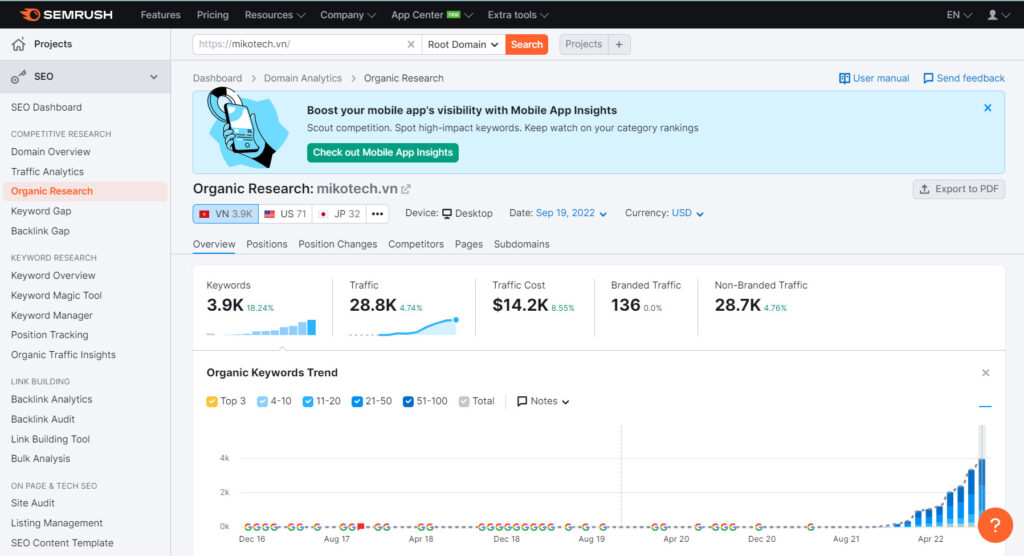This screenshot has width=1024, height=556.
Task: Open the Currency USD dropdown
Action: [x=687, y=213]
